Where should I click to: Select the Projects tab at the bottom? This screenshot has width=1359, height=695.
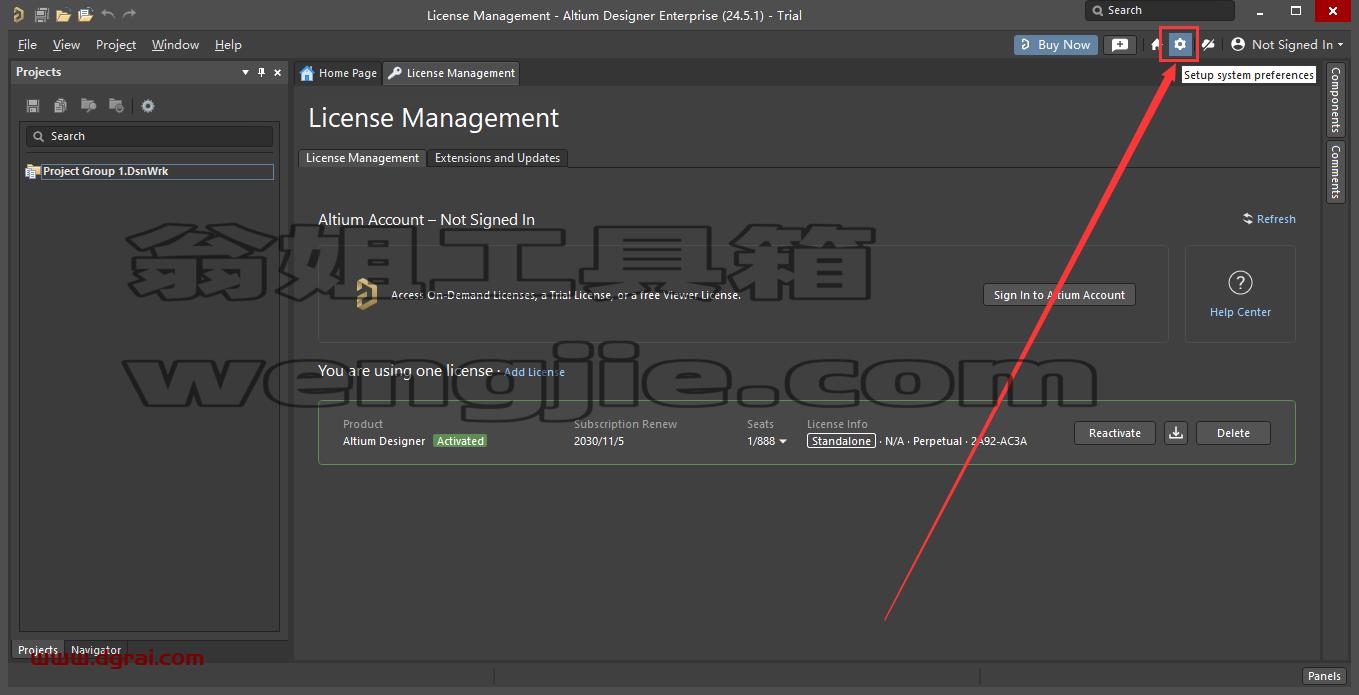38,650
